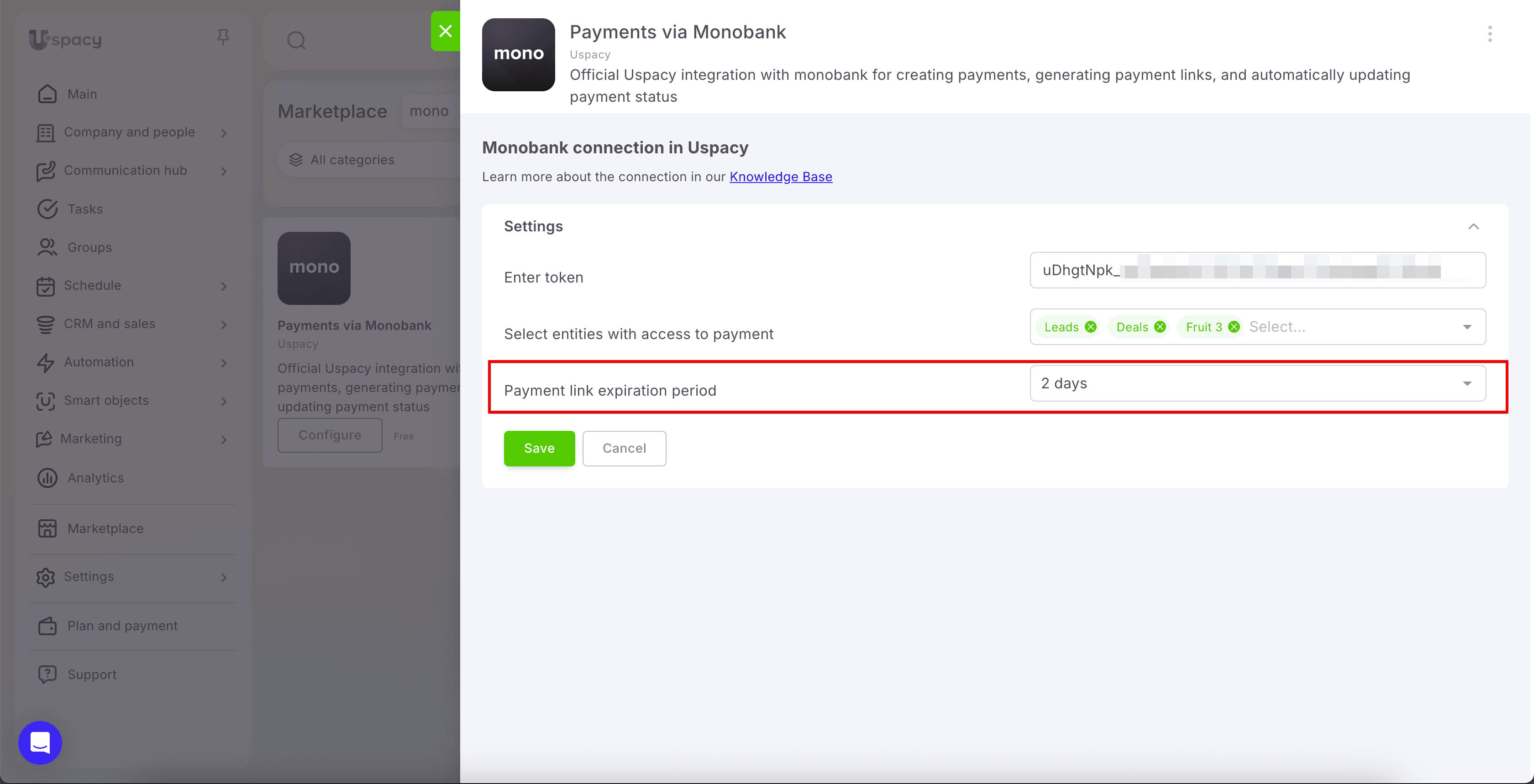Screen dimensions: 1534x784
Task: Click the mono app card thumbnail
Action: coord(314,268)
